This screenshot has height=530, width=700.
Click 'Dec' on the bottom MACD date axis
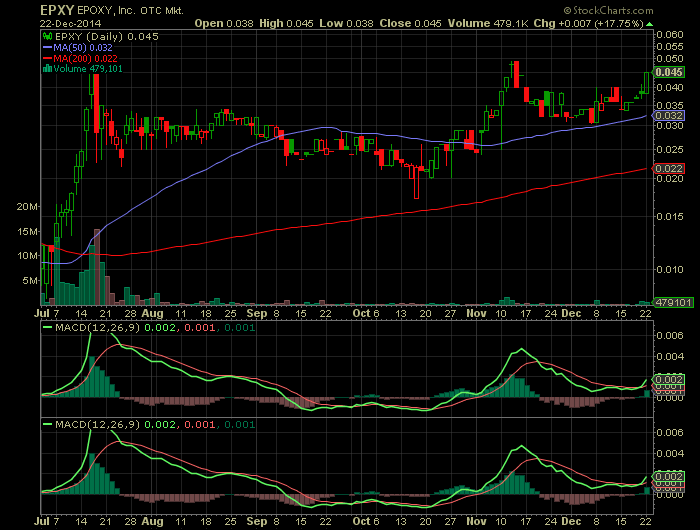click(571, 522)
